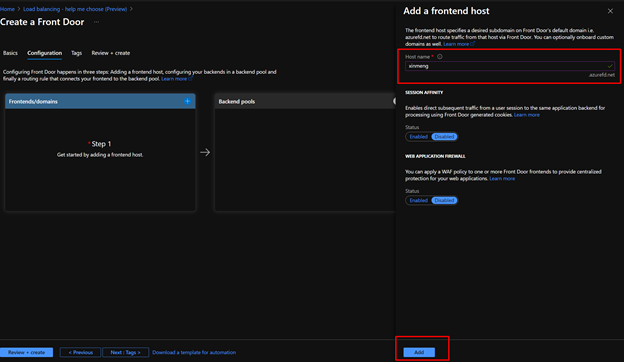Viewport: 624px width, 362px height.
Task: Set Web Application Firewall status to Enabled
Action: [418, 200]
